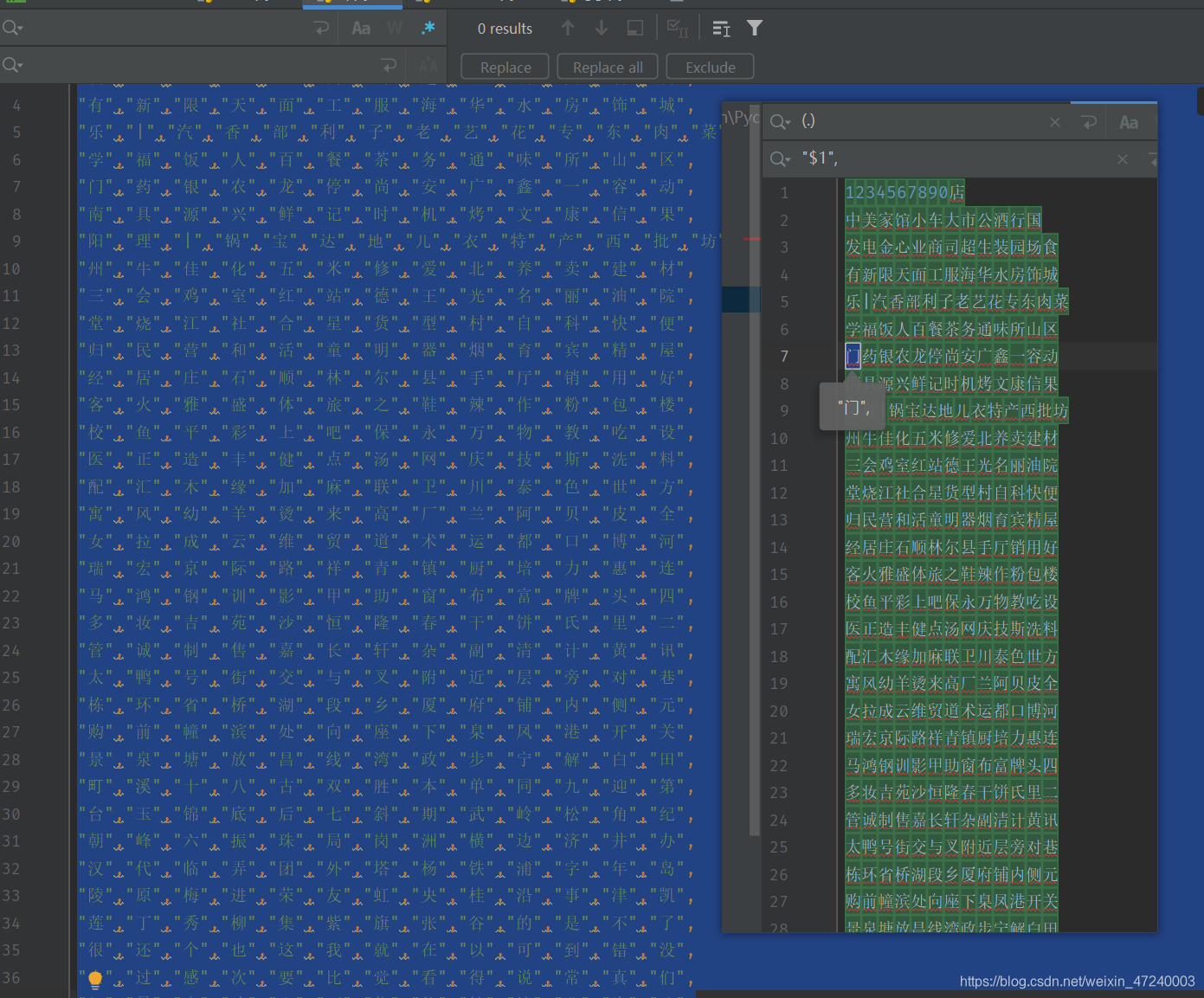Click line number 7 in popup gutter

click(x=784, y=356)
